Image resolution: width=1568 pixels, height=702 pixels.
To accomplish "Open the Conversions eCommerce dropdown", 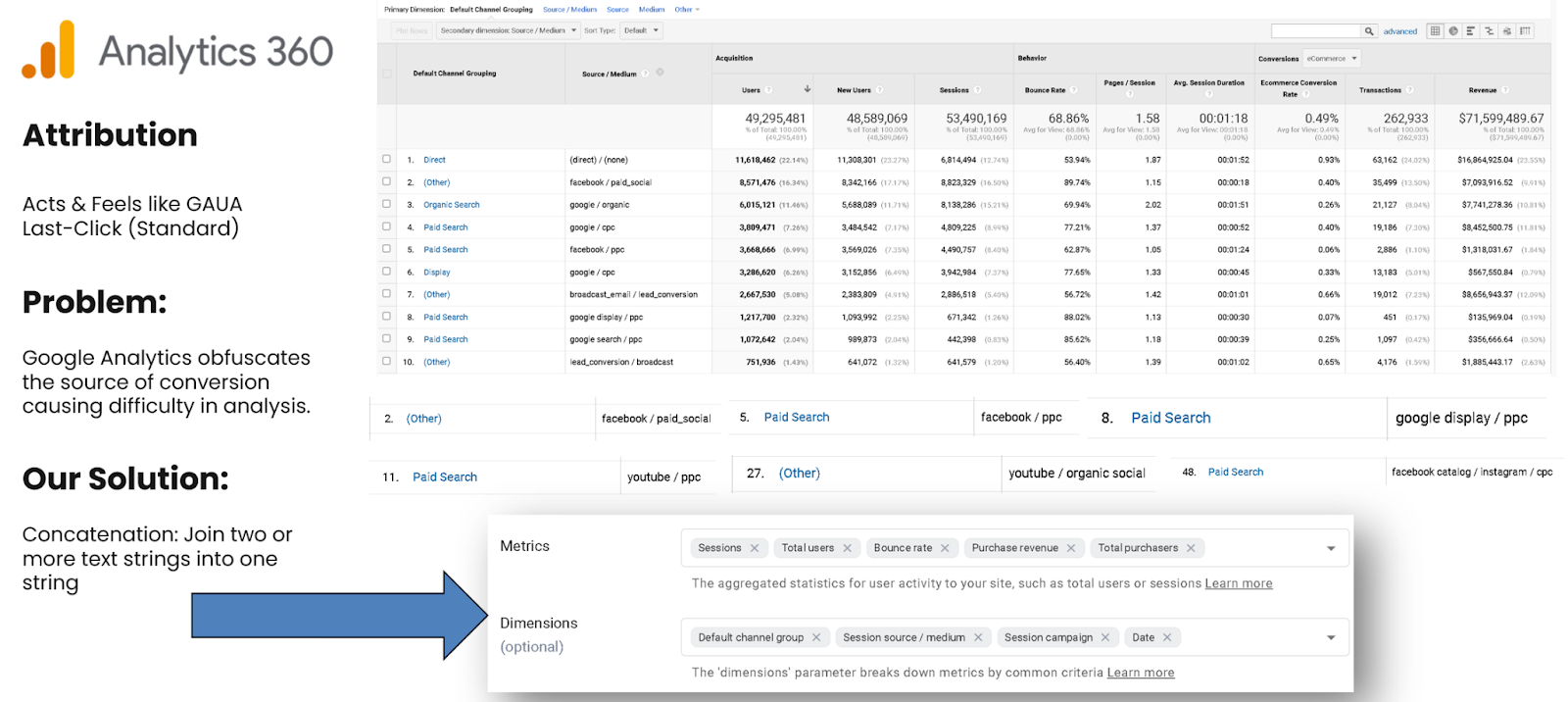I will [x=1332, y=59].
